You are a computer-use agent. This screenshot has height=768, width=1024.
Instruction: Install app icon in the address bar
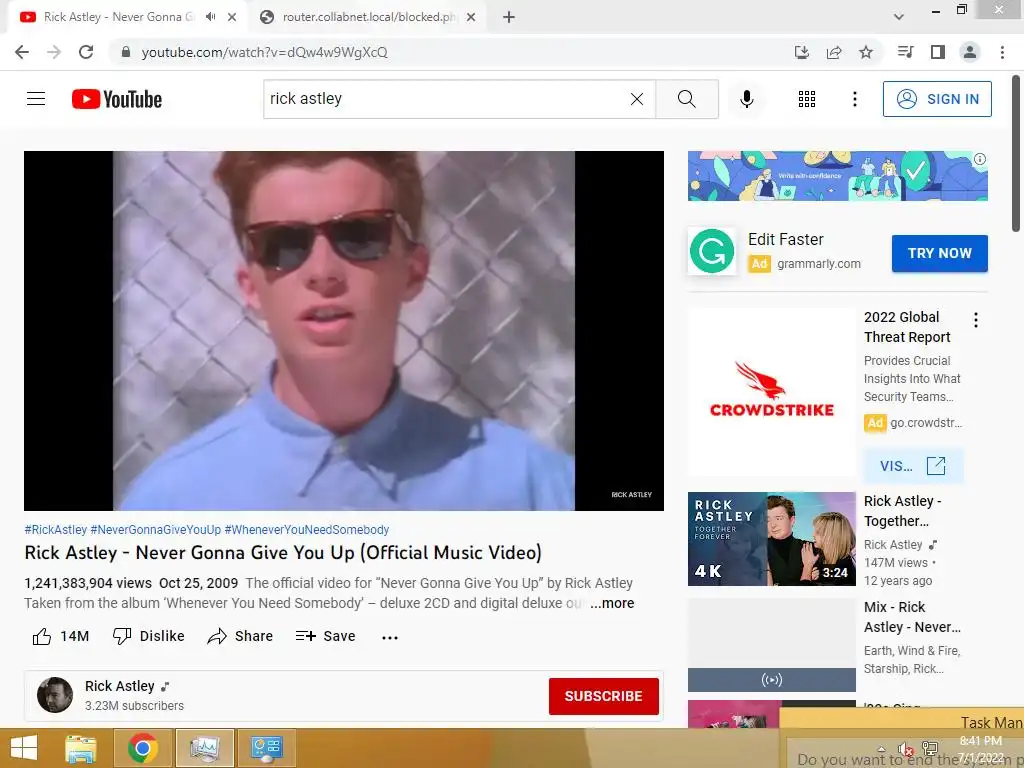click(x=802, y=52)
